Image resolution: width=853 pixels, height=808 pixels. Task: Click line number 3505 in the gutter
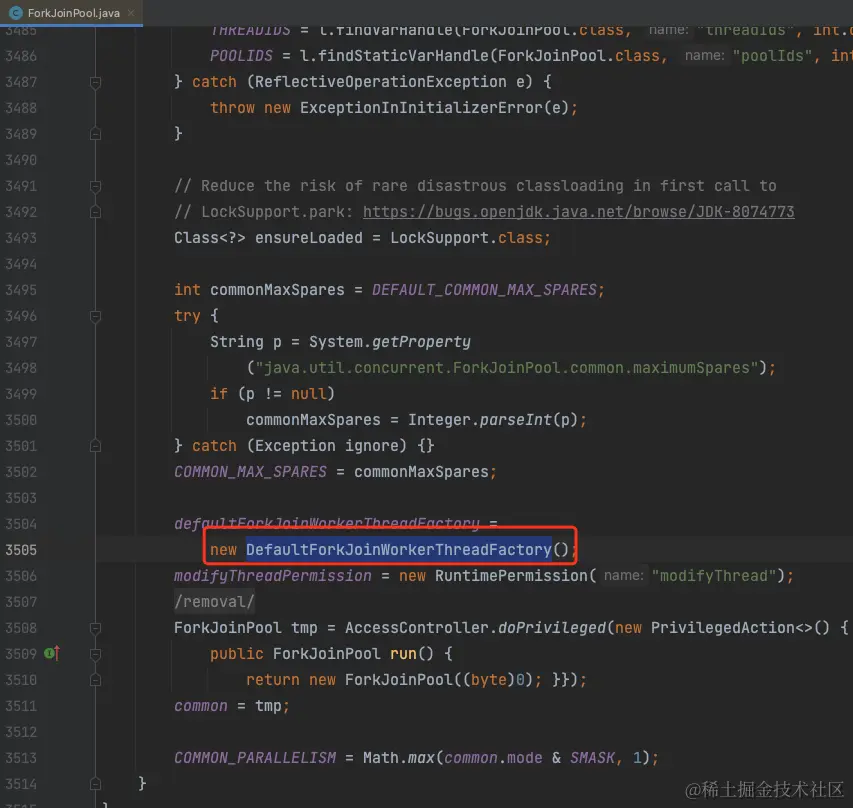click(x=21, y=550)
